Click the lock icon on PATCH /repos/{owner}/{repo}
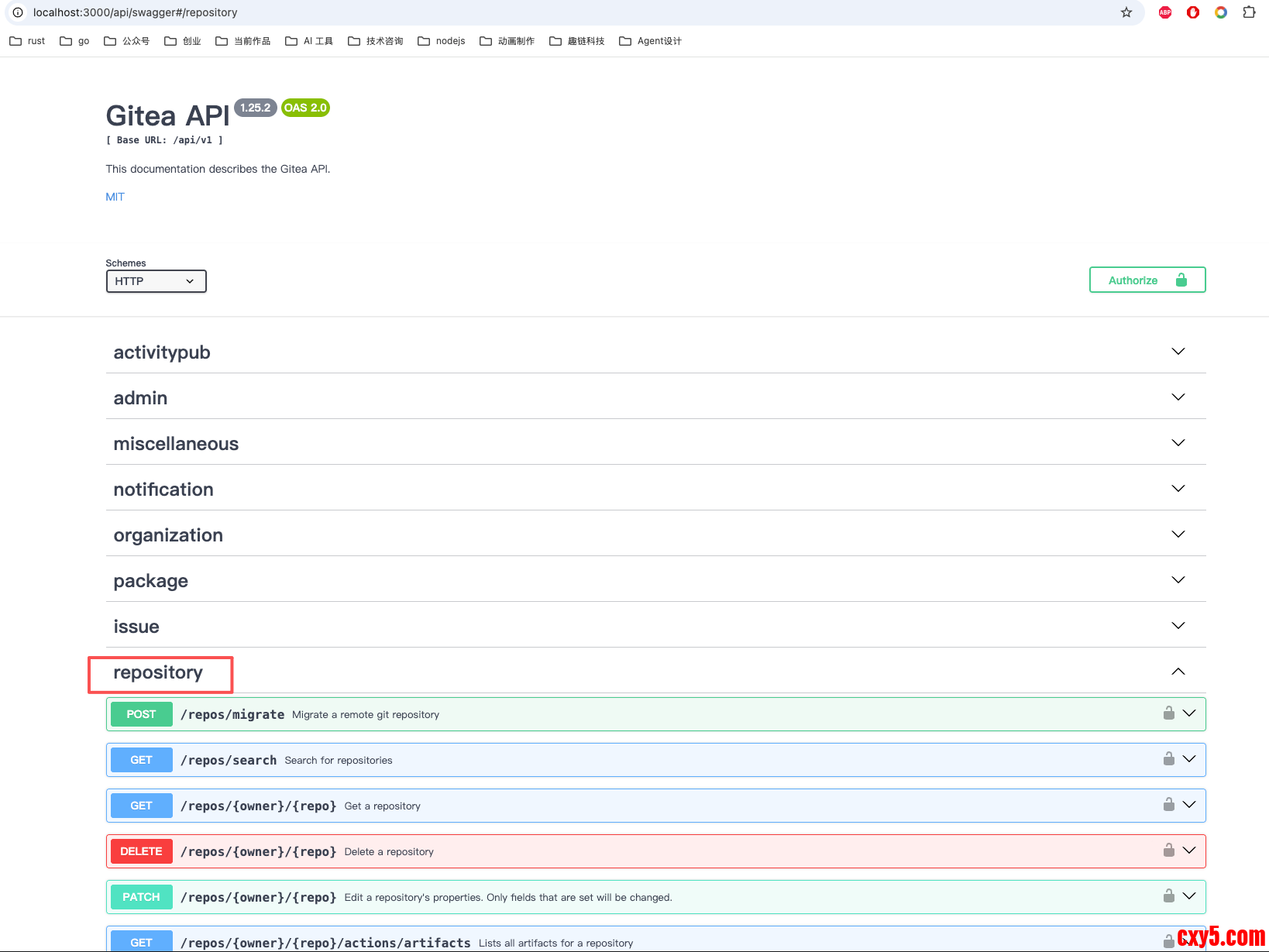 pyautogui.click(x=1168, y=896)
